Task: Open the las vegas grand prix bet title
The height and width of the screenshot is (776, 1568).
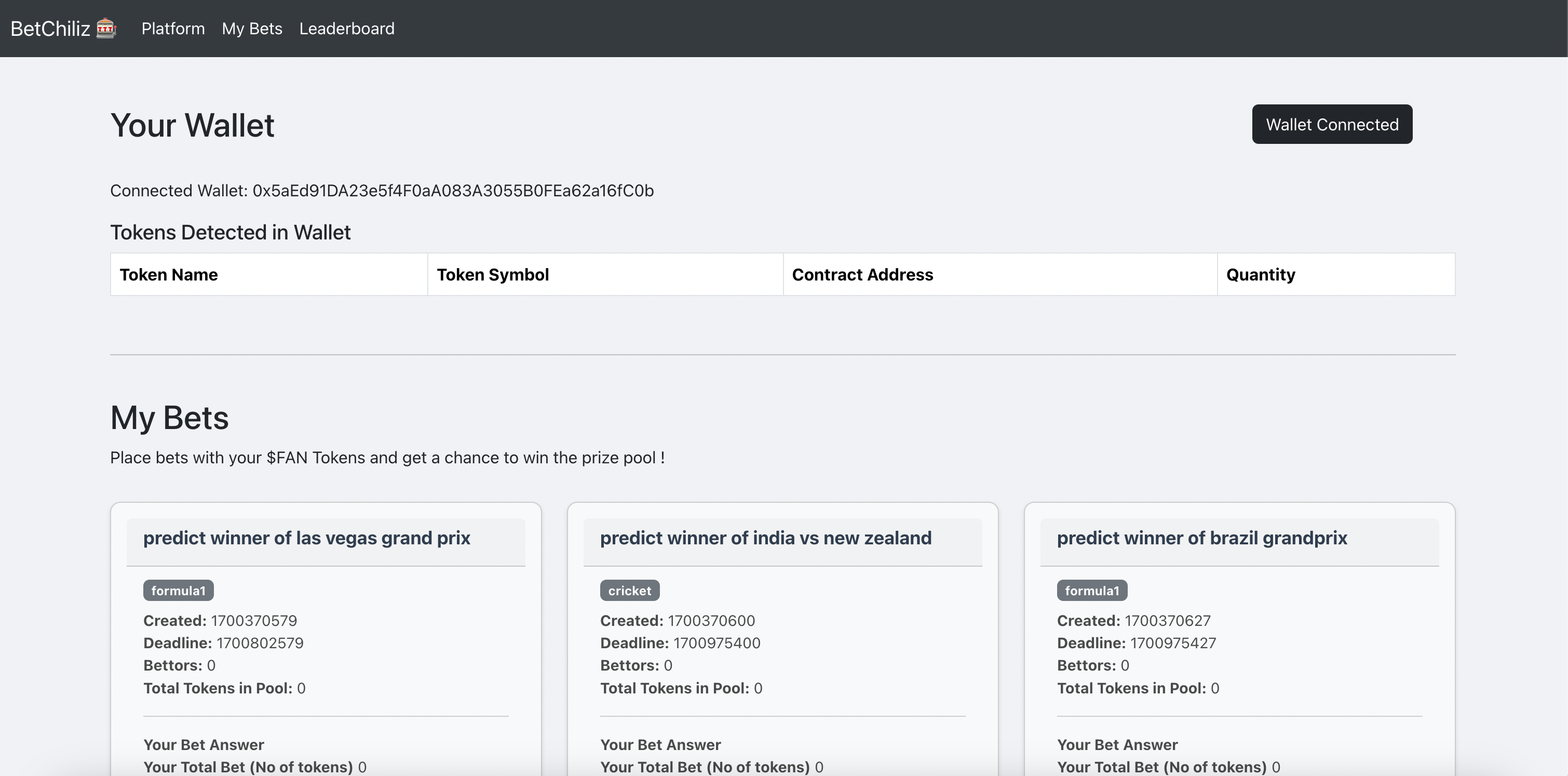Action: pos(307,538)
